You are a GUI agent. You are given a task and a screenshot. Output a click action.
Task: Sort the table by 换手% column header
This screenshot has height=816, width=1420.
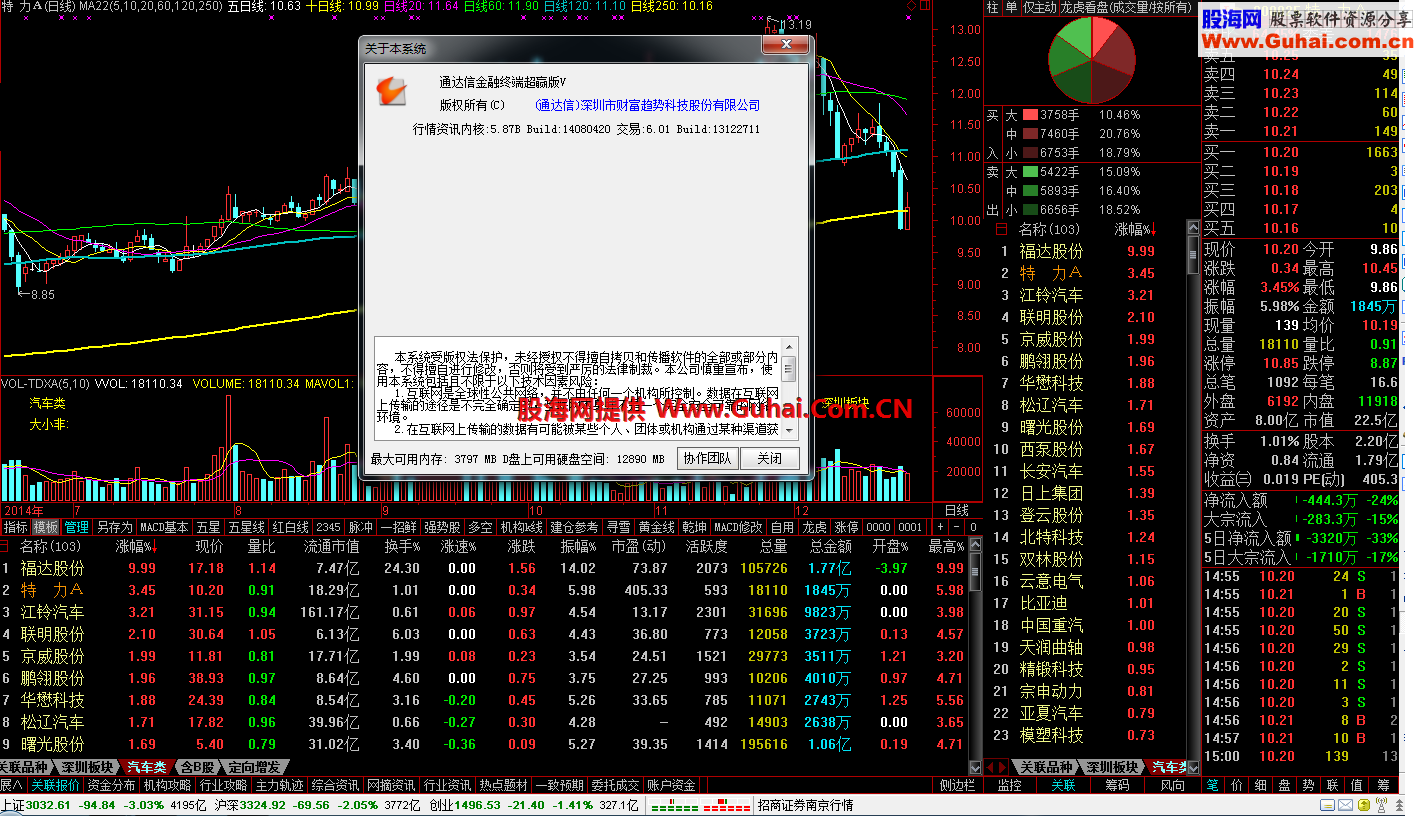tap(403, 546)
